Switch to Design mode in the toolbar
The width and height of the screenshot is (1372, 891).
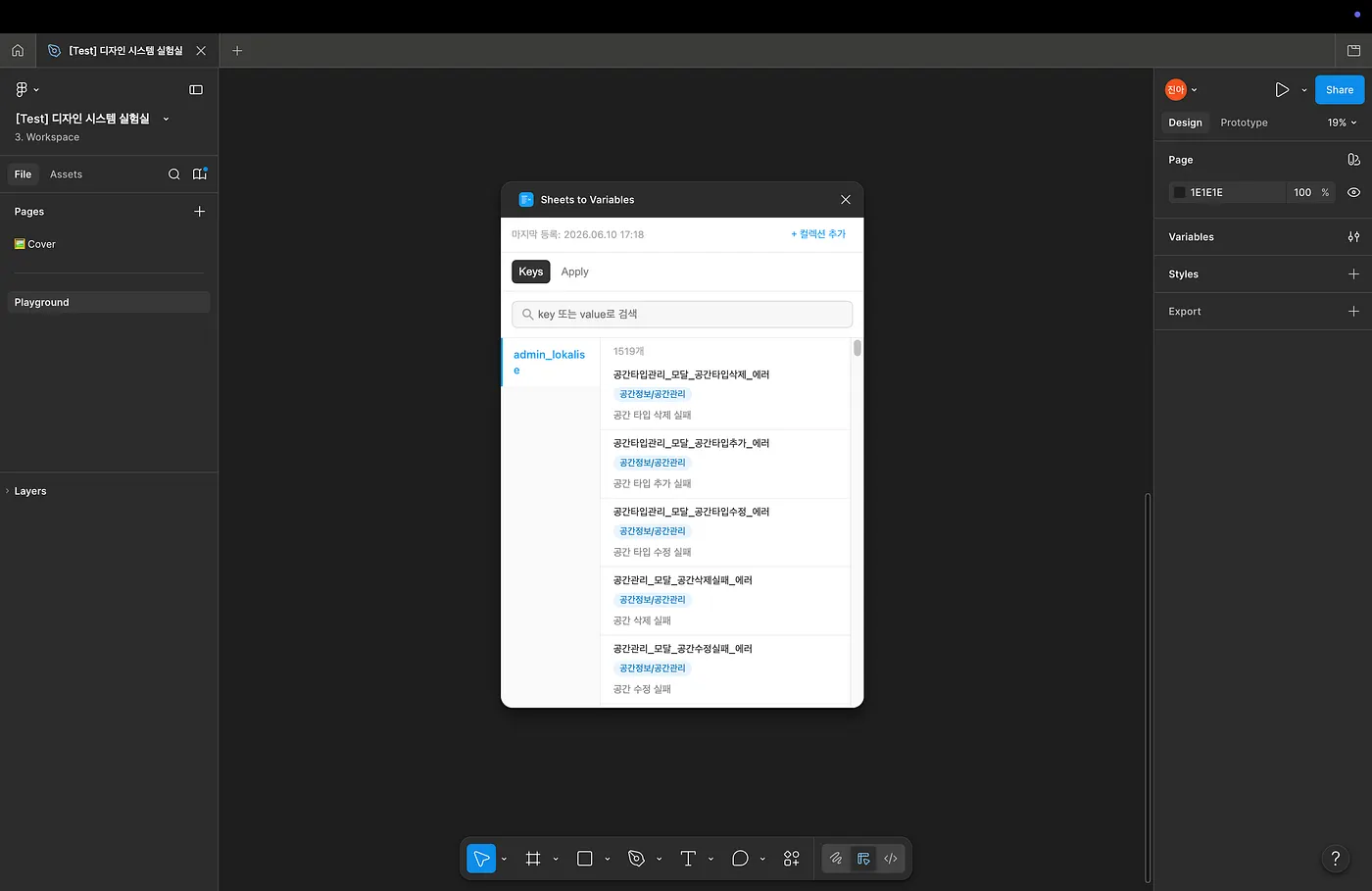863,859
